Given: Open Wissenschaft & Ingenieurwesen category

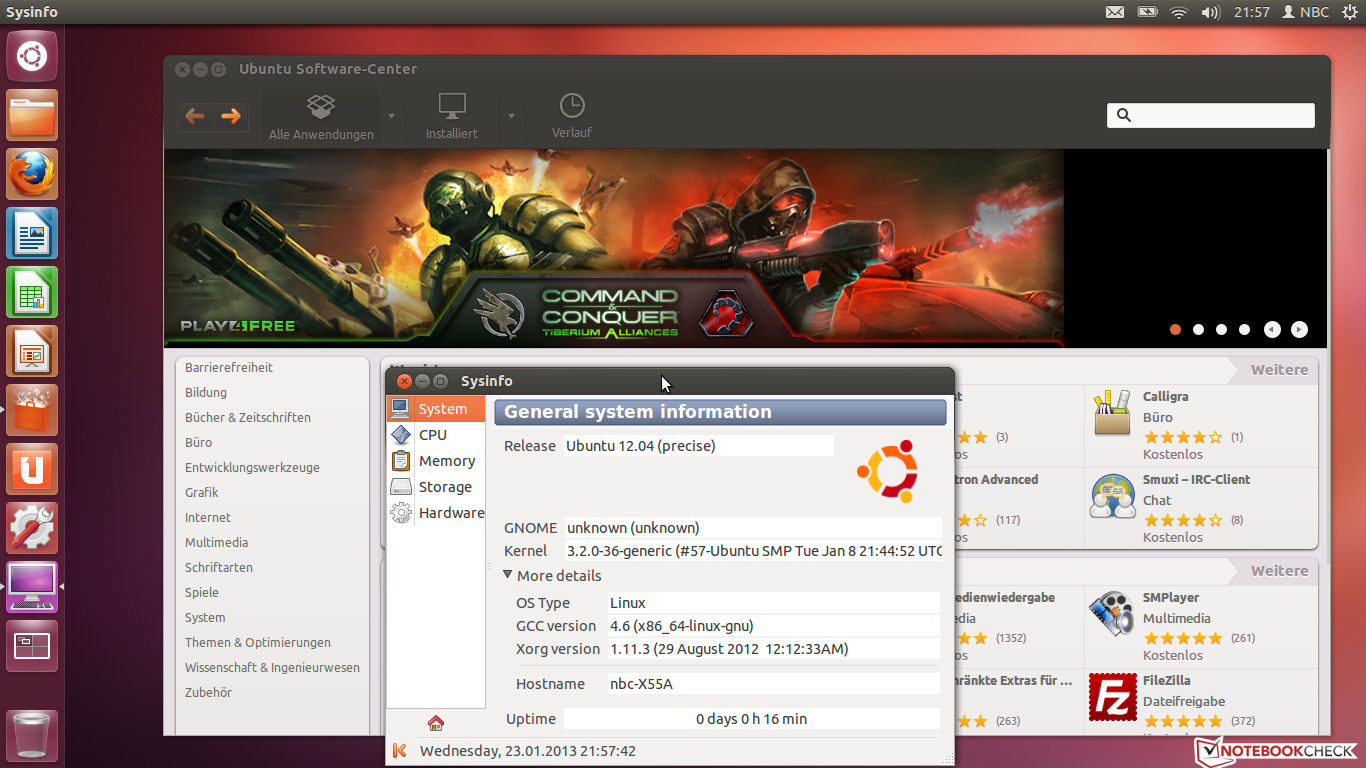Looking at the screenshot, I should 272,667.
